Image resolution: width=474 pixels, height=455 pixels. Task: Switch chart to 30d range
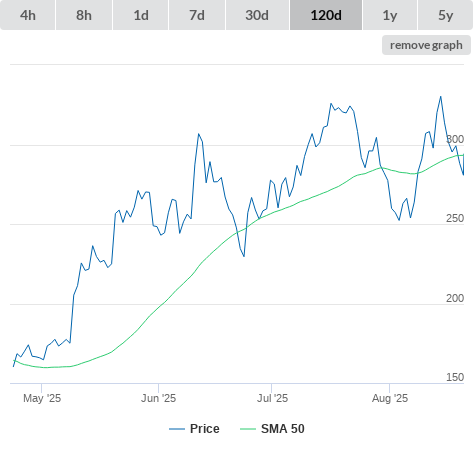(257, 15)
